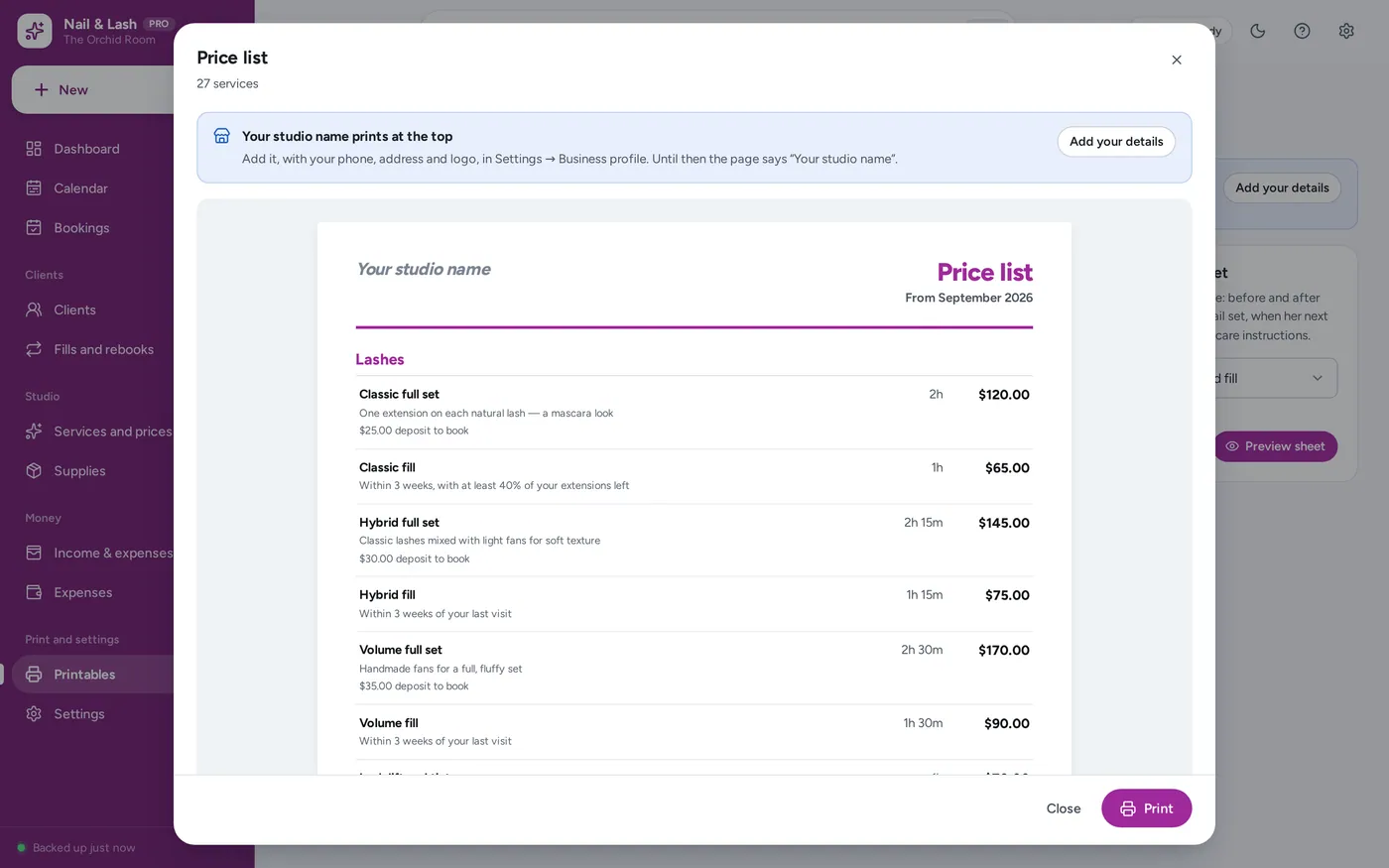Click the 'From September 2026' date text
Screen dimensions: 1389x868
pos(968,298)
